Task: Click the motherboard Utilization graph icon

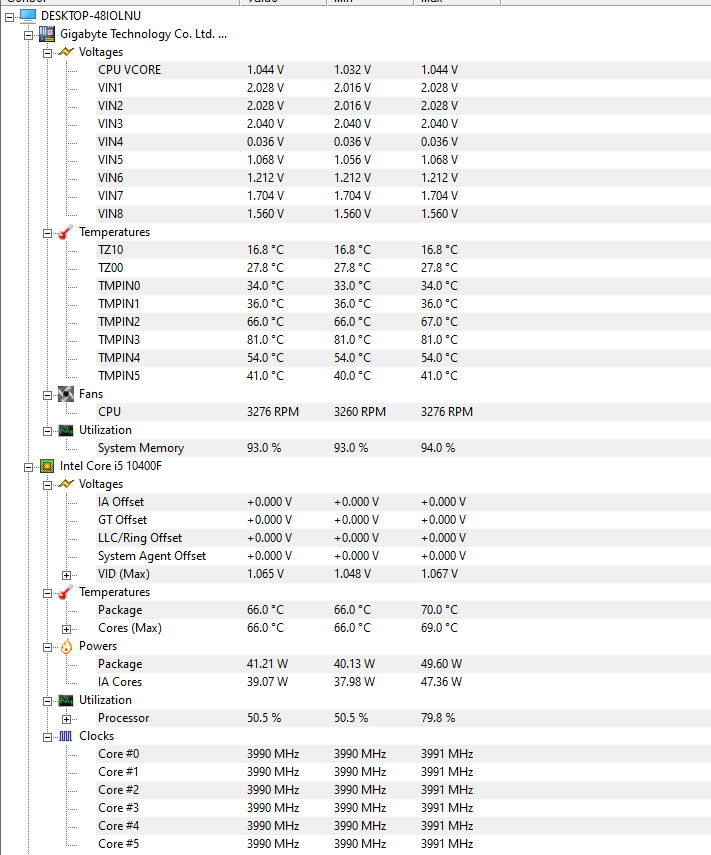Action: (x=65, y=431)
